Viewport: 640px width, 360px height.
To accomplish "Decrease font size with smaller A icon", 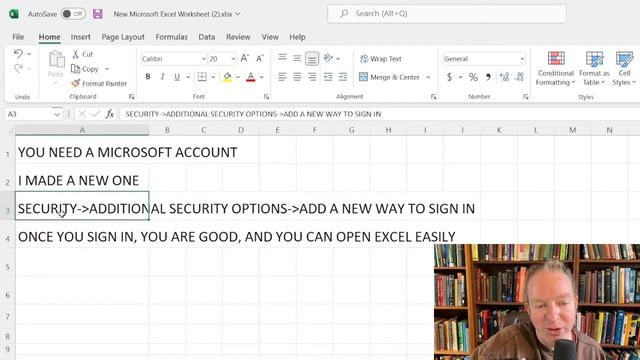I will point(260,58).
